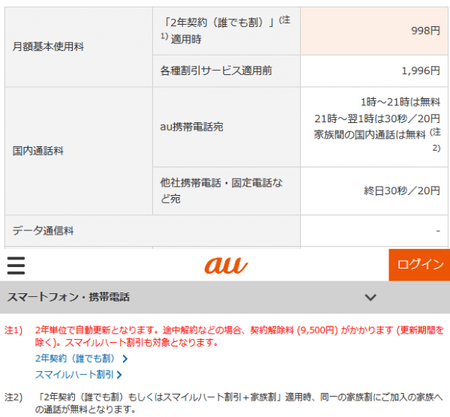Screen dimensions: 450x417
Task: Click the 「2年契約（誰でも割）」適用時 cell
Action: tap(226, 31)
